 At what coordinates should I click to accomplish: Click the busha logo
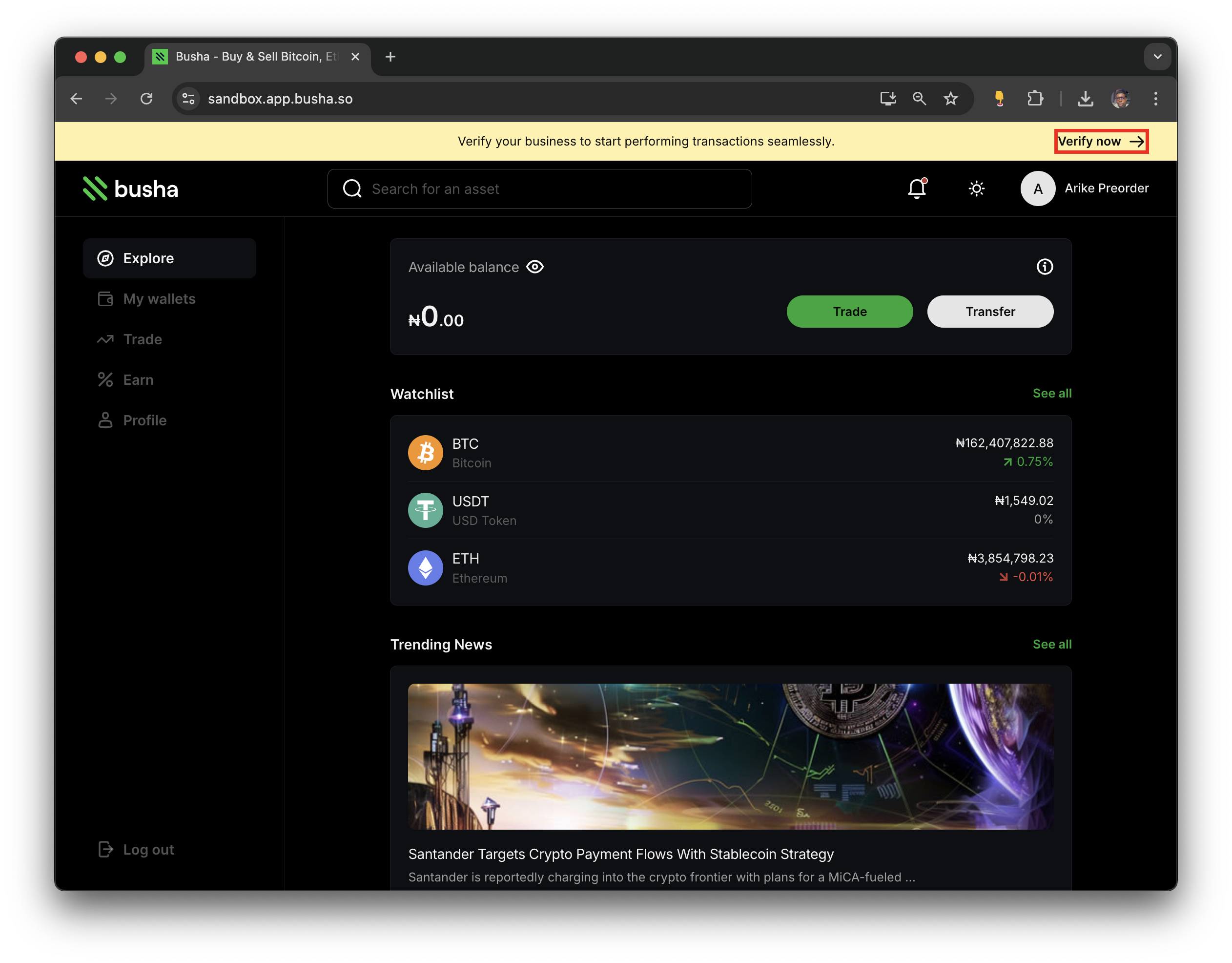130,188
